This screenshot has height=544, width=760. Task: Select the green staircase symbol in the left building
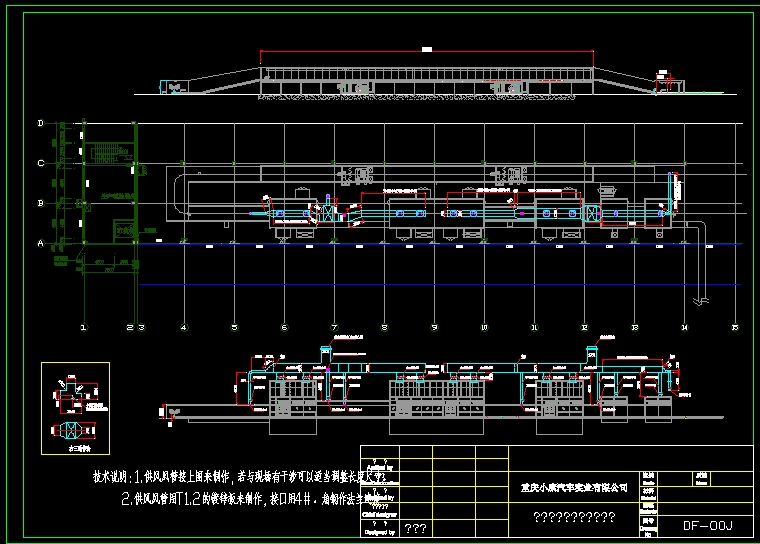tap(102, 153)
